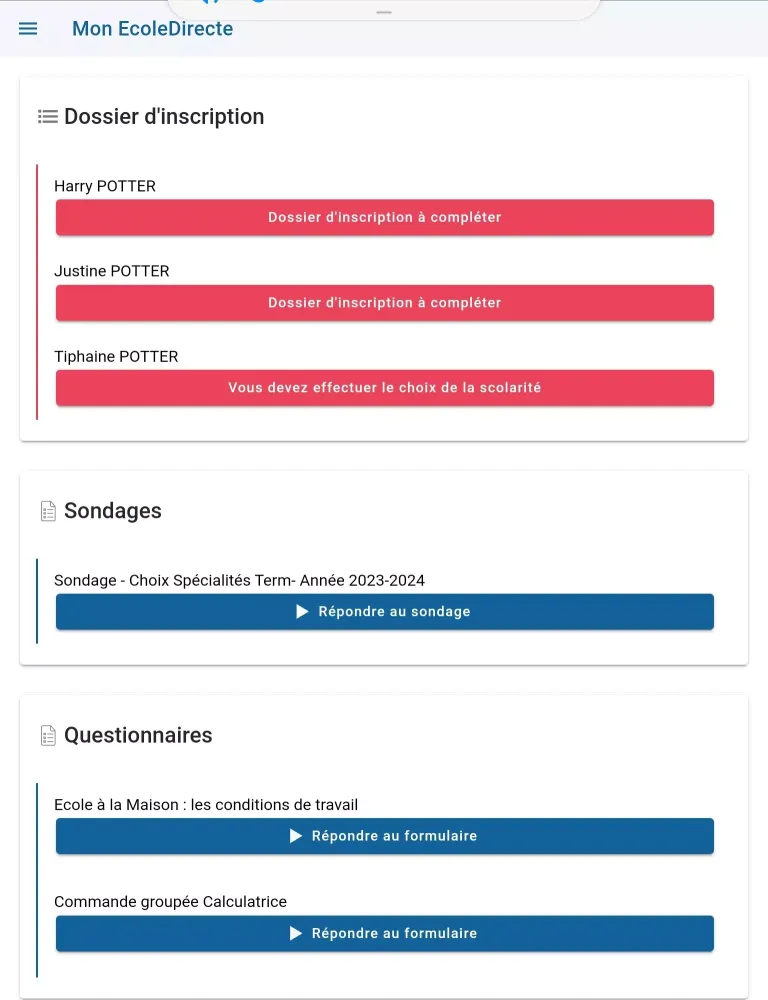Click the form icon next to Questionnaires

(48, 736)
